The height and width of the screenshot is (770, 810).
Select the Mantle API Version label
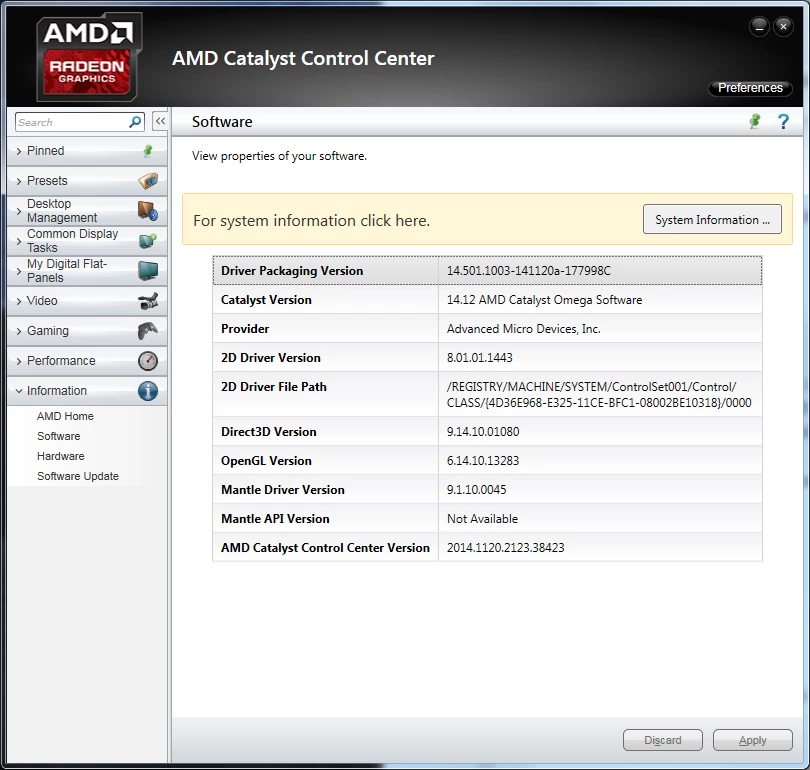(275, 518)
